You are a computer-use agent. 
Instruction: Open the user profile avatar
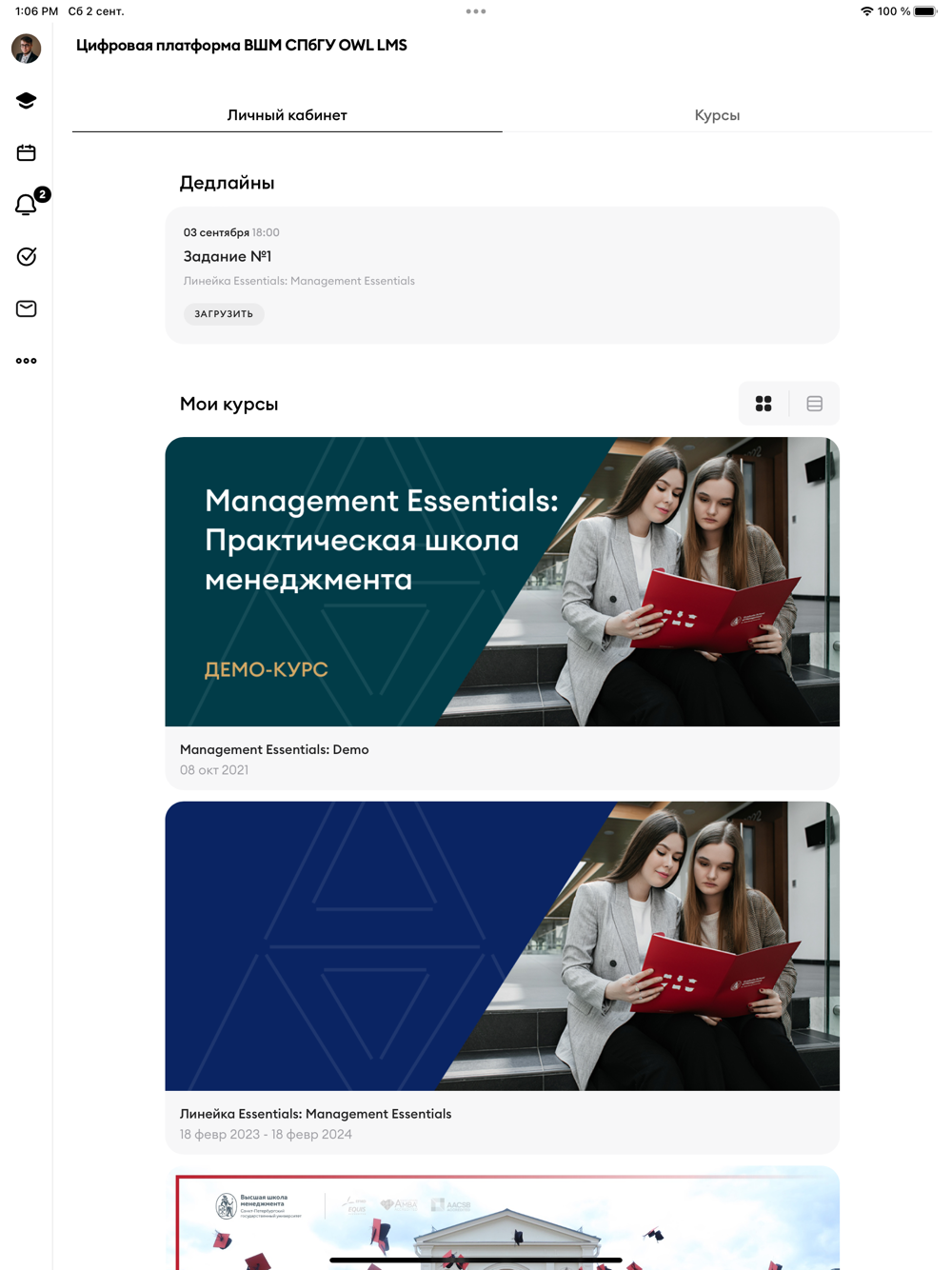click(x=26, y=49)
